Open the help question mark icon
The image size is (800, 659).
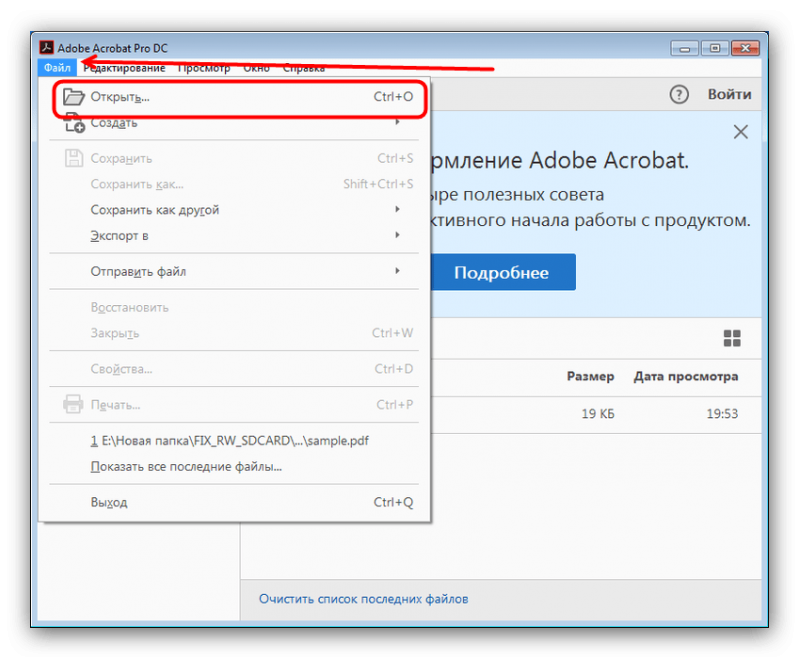point(679,94)
